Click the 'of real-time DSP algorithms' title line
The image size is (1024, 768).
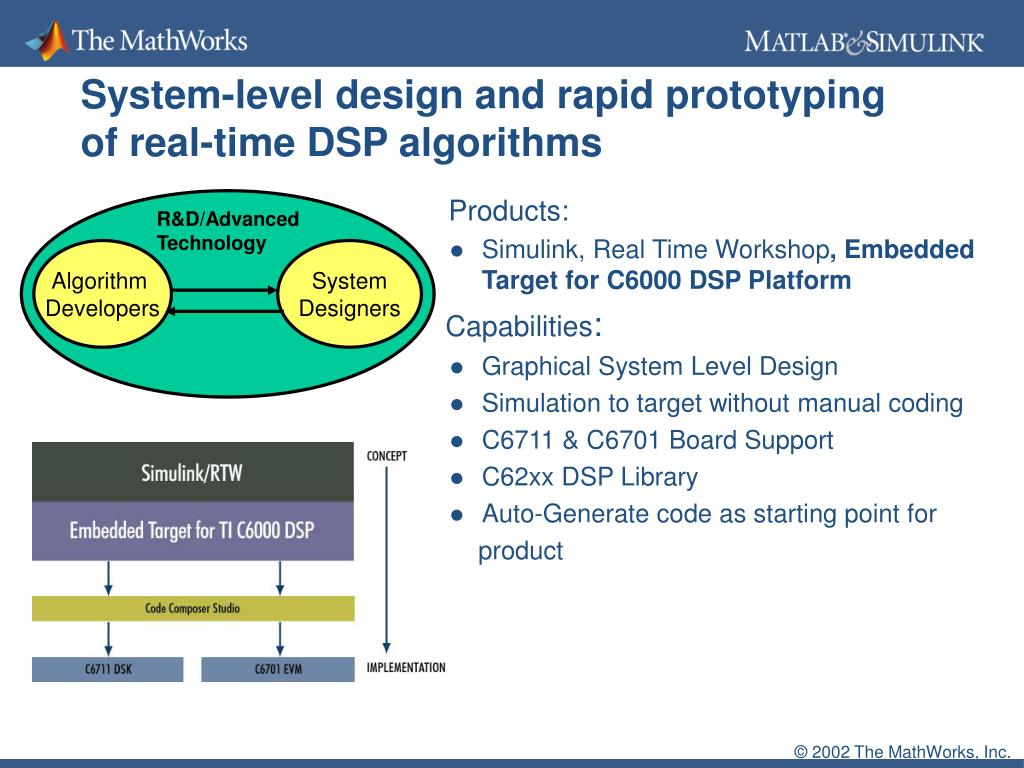click(x=341, y=142)
